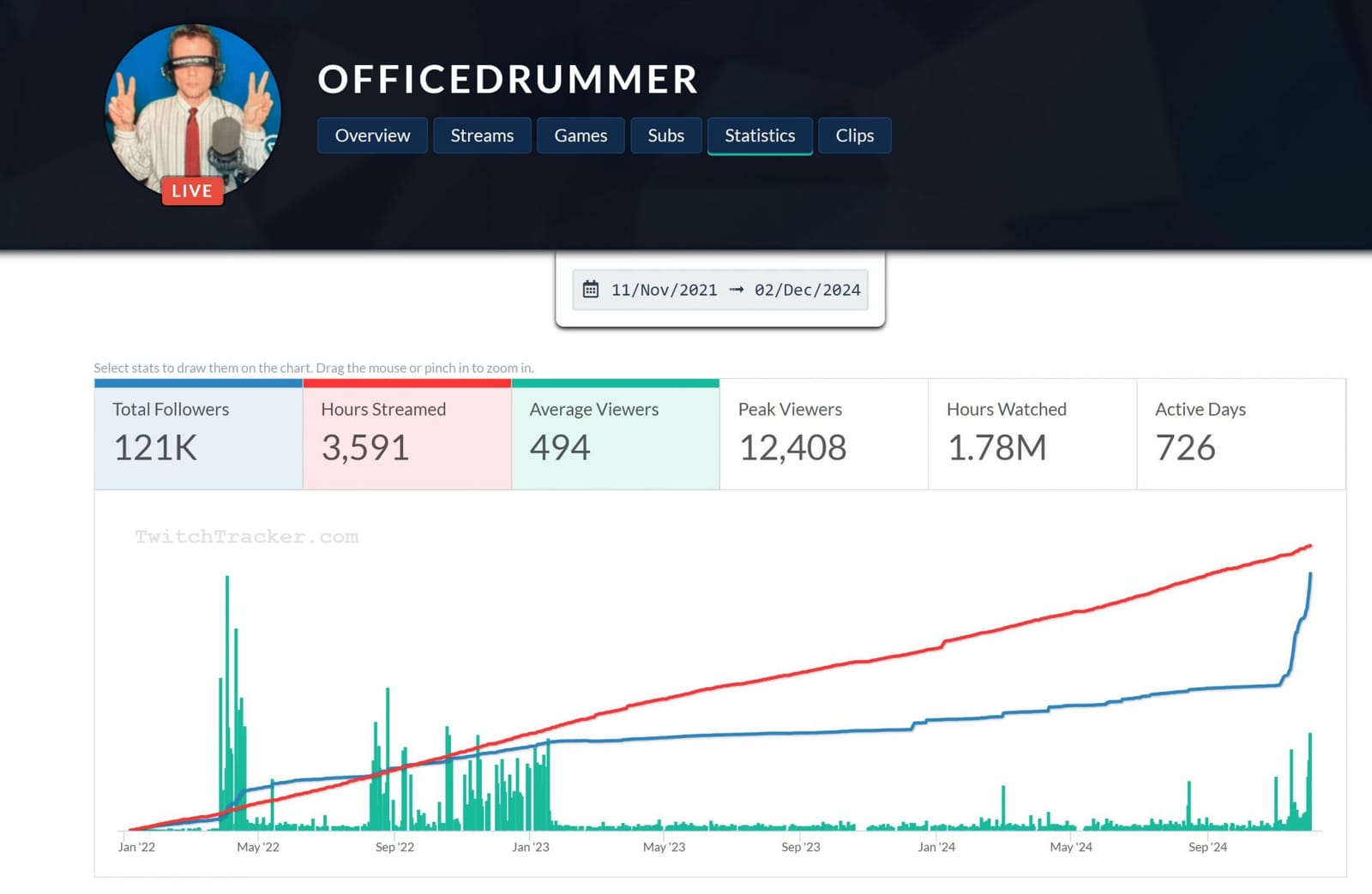The image size is (1372, 894).
Task: Open the Streams tab
Action: click(x=482, y=135)
